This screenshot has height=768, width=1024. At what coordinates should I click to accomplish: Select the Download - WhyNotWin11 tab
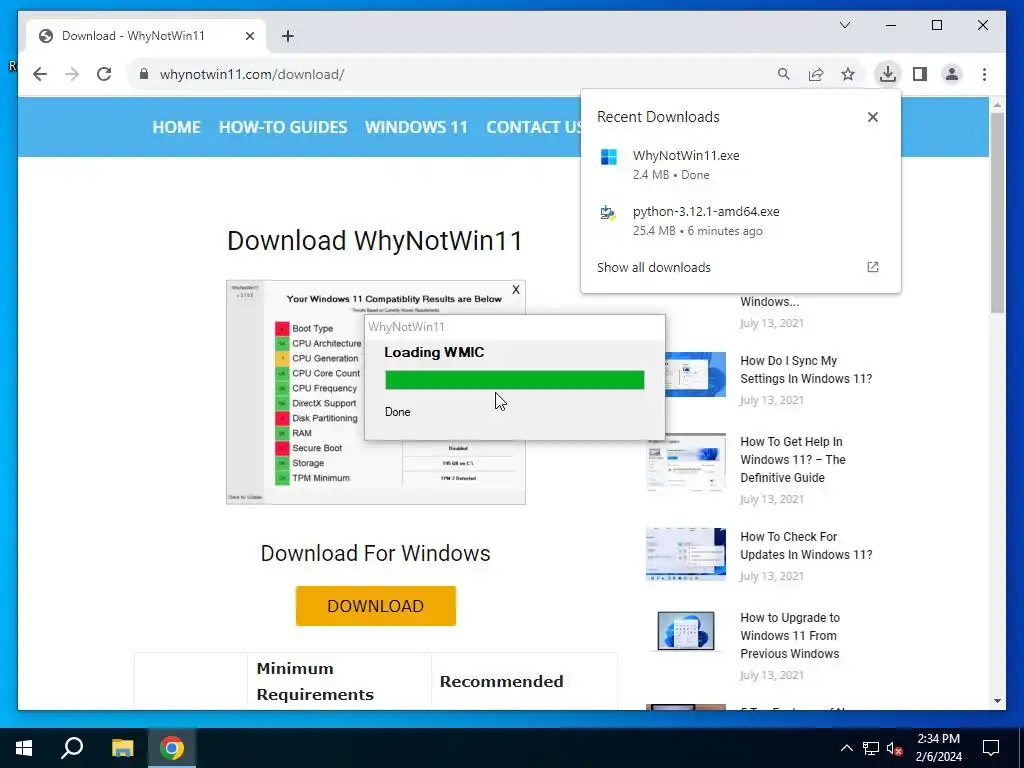(x=145, y=36)
